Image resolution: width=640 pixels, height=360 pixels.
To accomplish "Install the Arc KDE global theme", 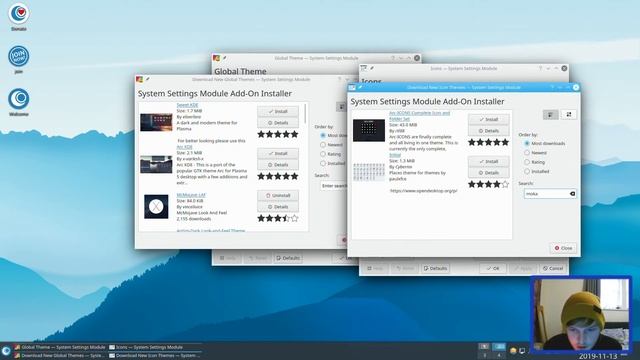I will tap(278, 153).
